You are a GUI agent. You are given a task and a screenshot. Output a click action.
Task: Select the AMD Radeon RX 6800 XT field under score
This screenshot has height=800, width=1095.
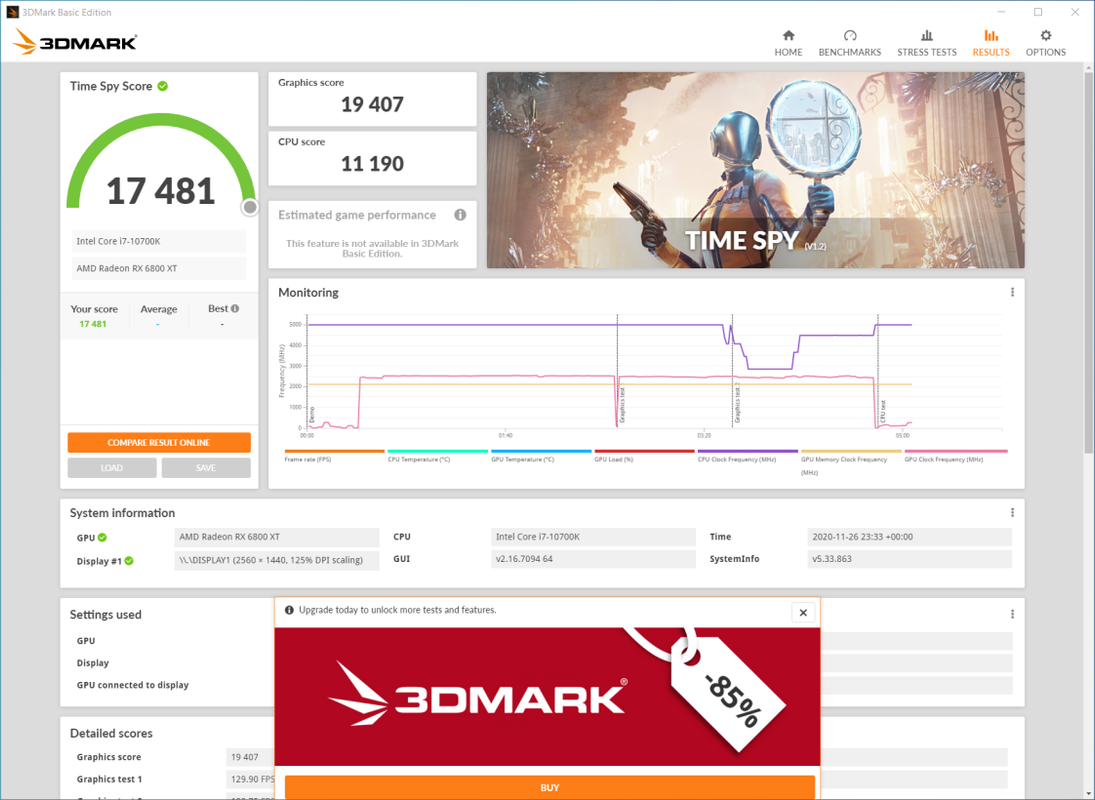159,269
